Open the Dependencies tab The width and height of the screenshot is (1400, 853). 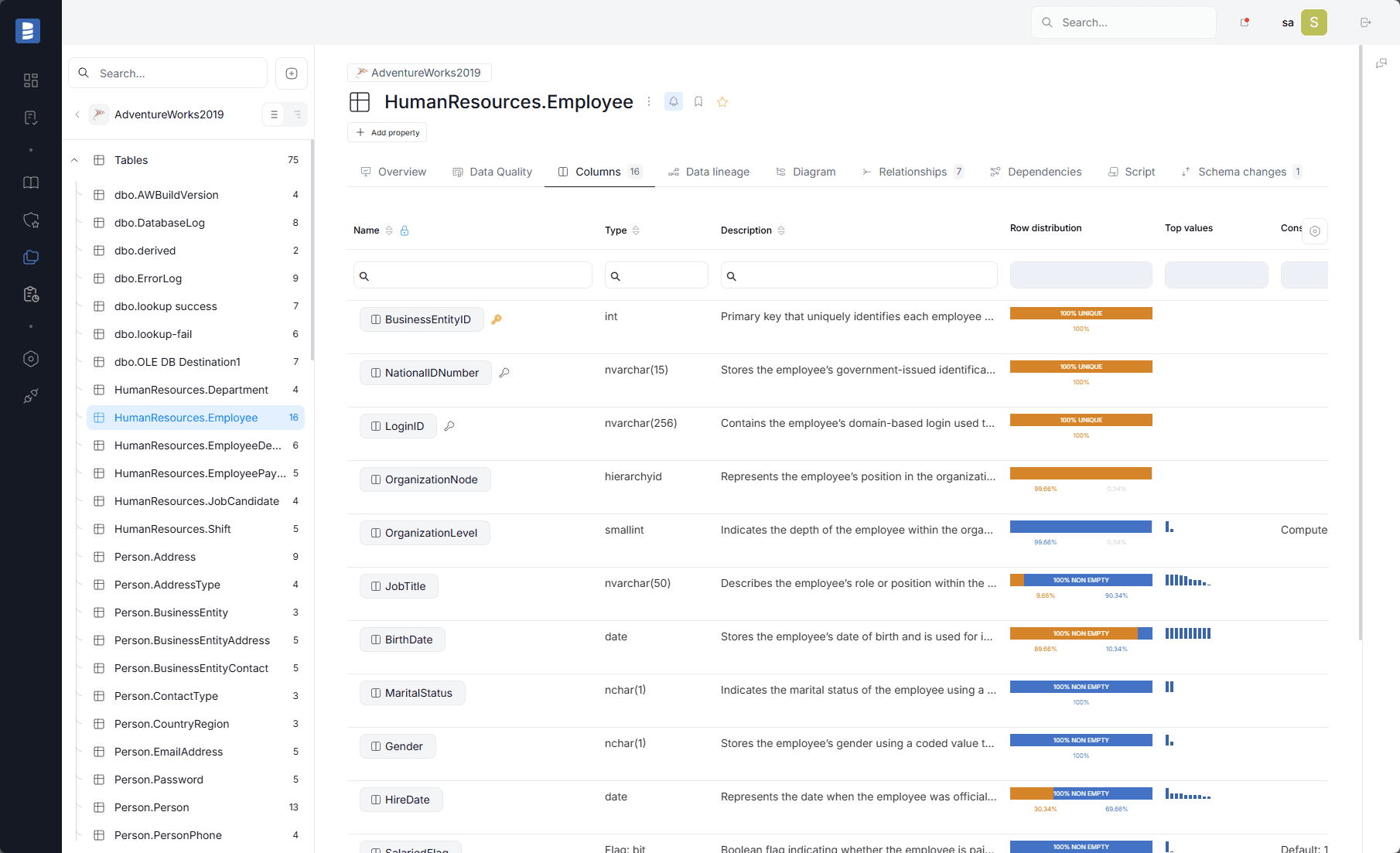tap(1036, 172)
